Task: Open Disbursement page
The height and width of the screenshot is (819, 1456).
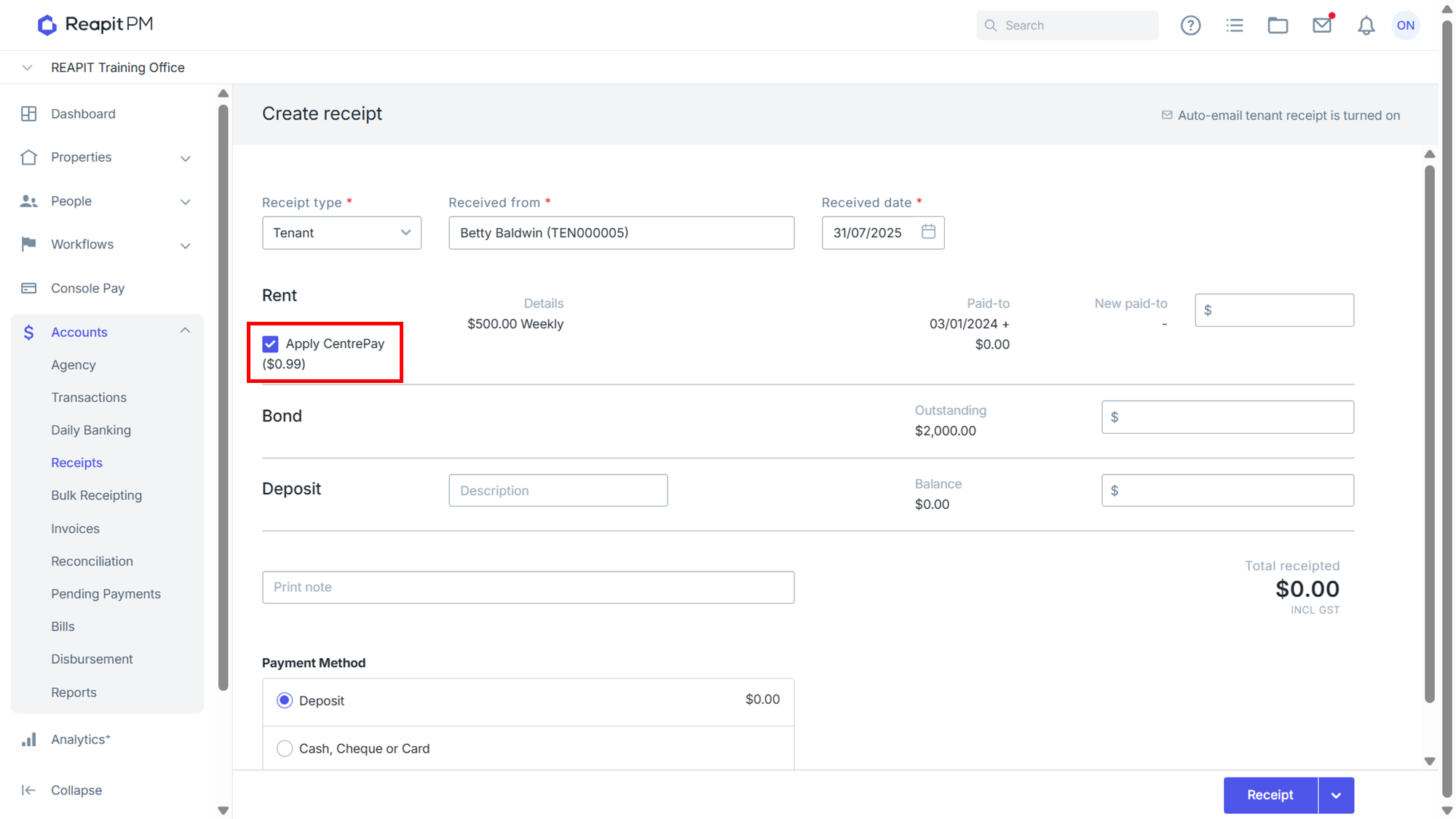Action: (92, 659)
